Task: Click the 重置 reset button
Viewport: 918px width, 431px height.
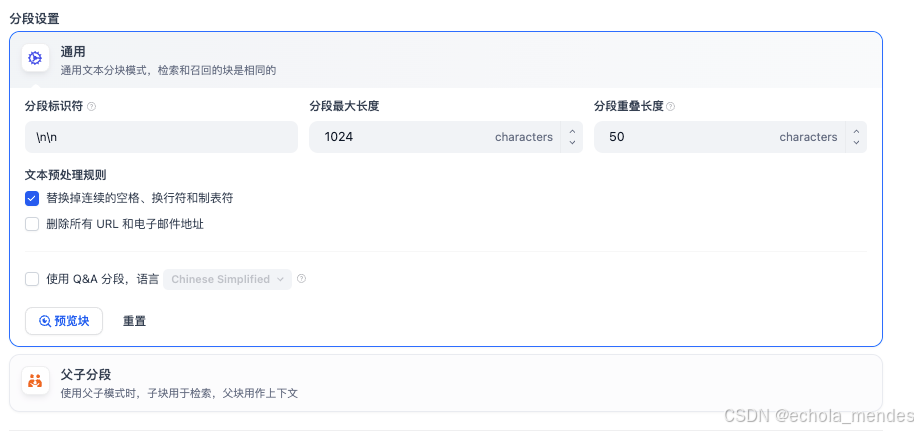Action: [x=134, y=321]
